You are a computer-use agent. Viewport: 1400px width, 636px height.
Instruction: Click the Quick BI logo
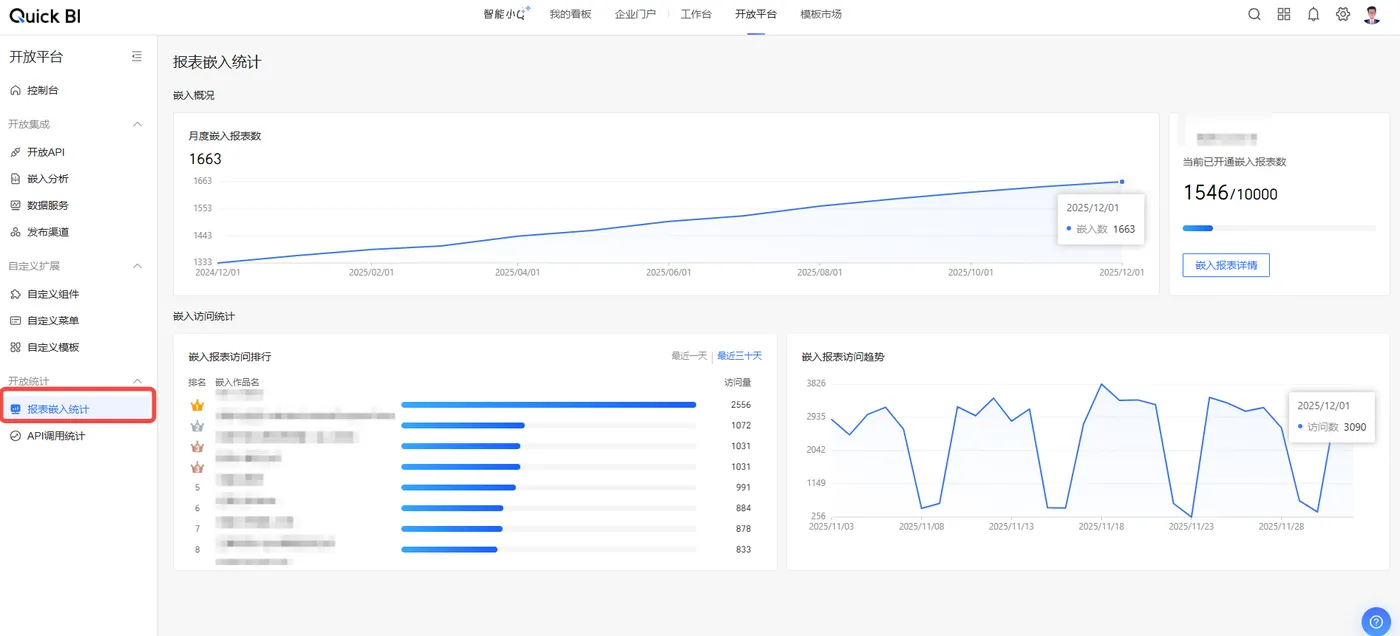(x=47, y=15)
